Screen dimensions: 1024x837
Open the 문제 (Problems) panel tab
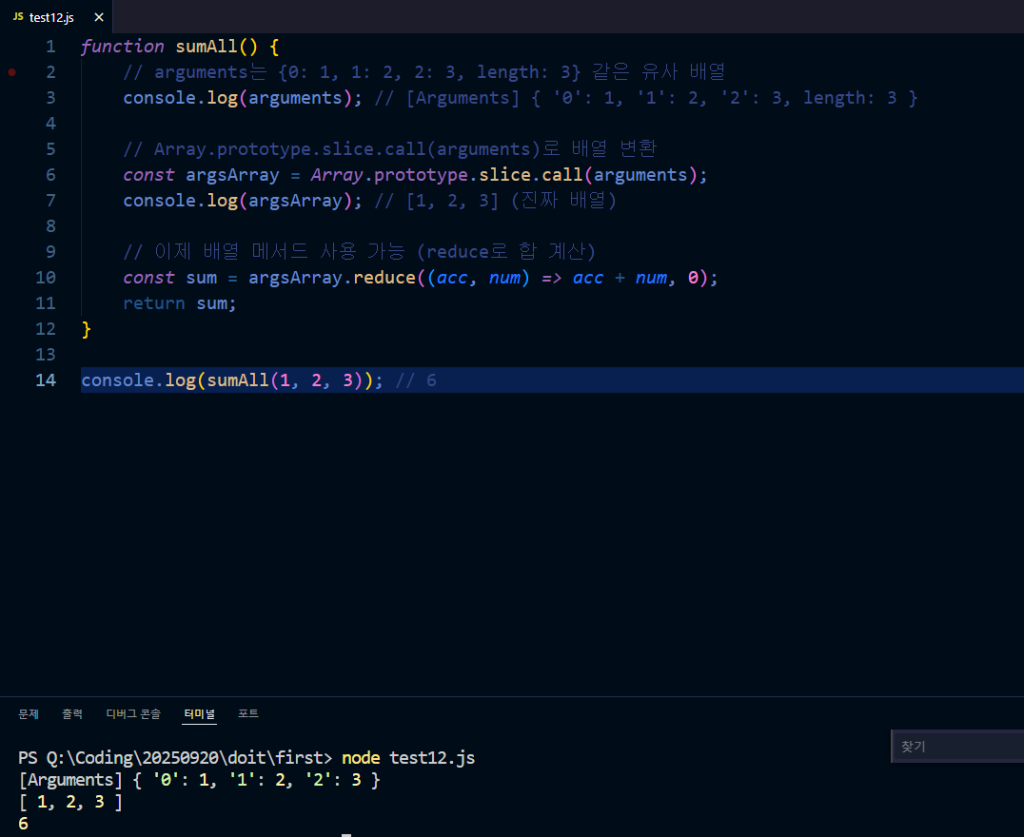click(x=28, y=714)
